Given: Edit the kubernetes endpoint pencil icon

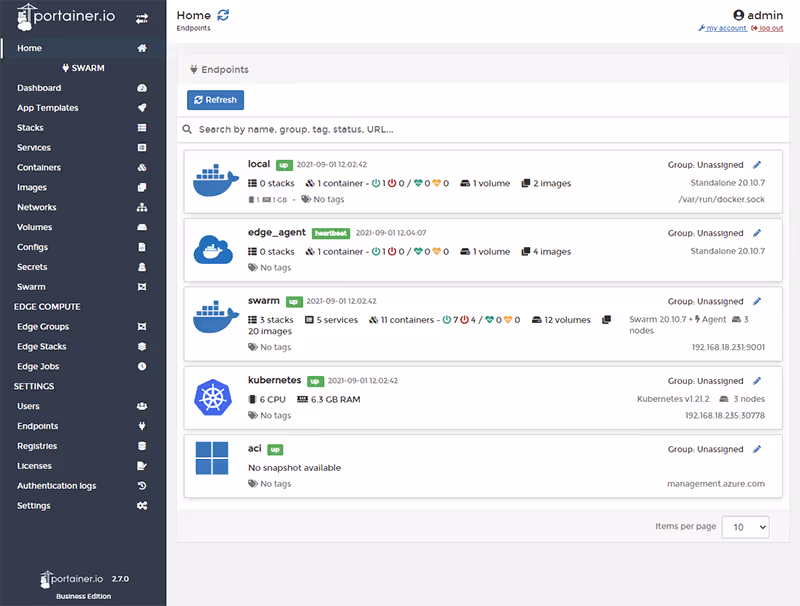Looking at the screenshot, I should 757,381.
